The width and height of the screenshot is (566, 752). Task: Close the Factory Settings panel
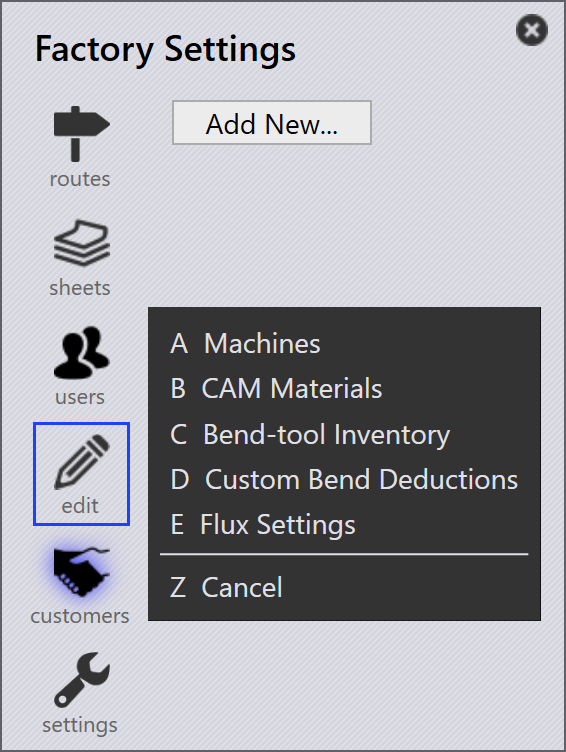[x=532, y=30]
